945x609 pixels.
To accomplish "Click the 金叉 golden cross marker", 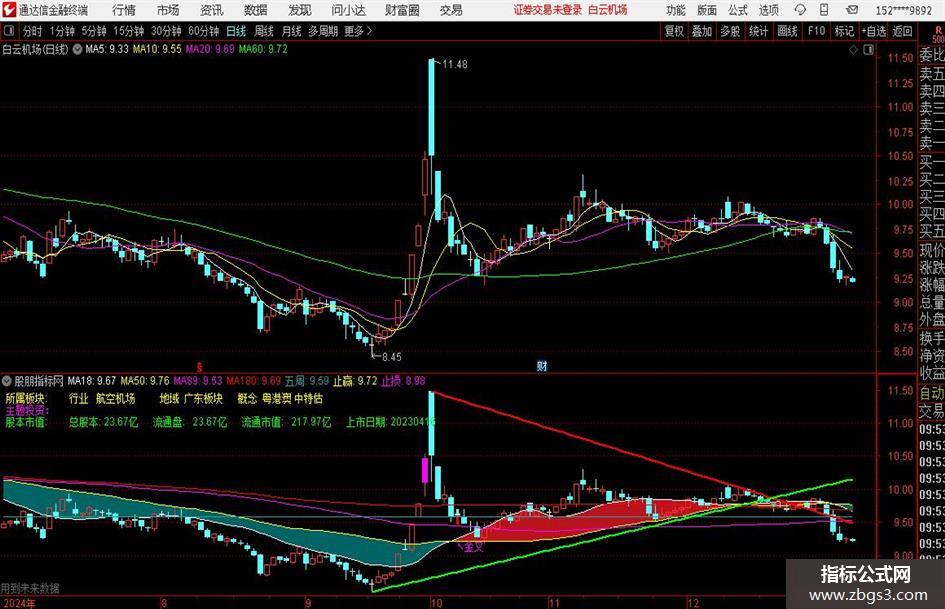I will point(474,547).
